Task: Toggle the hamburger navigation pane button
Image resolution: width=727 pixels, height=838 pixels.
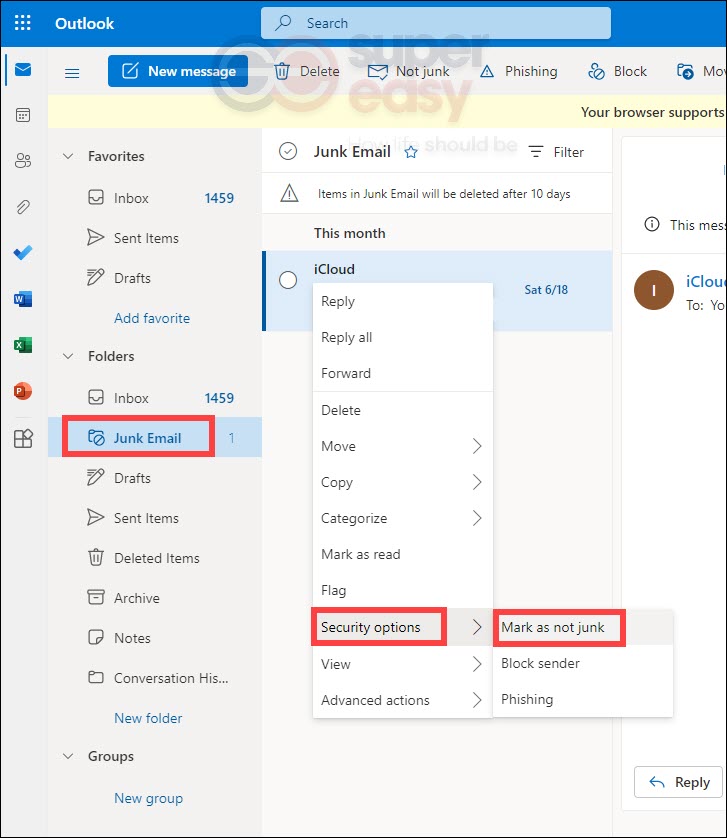Action: pos(72,73)
